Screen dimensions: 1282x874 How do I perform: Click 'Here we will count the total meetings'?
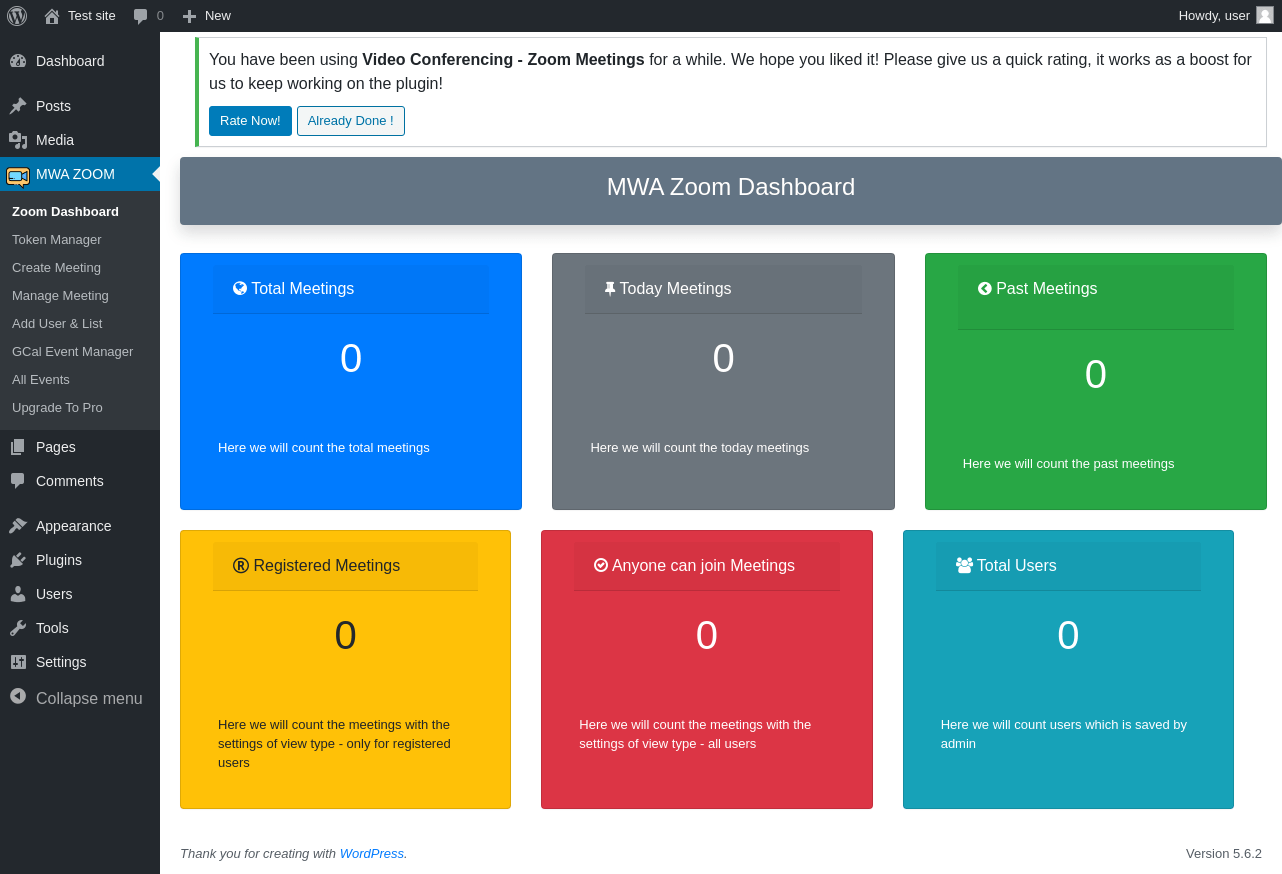pos(324,447)
